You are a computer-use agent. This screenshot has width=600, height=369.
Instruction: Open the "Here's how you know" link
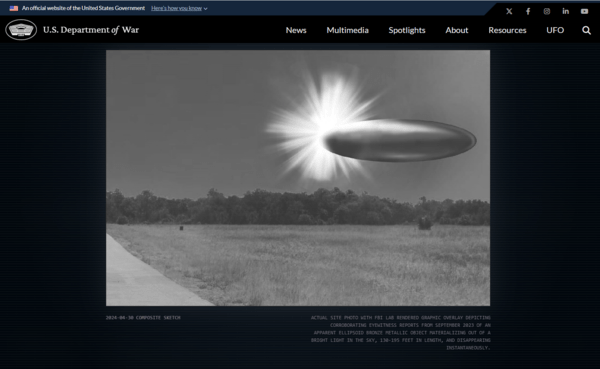(x=176, y=8)
